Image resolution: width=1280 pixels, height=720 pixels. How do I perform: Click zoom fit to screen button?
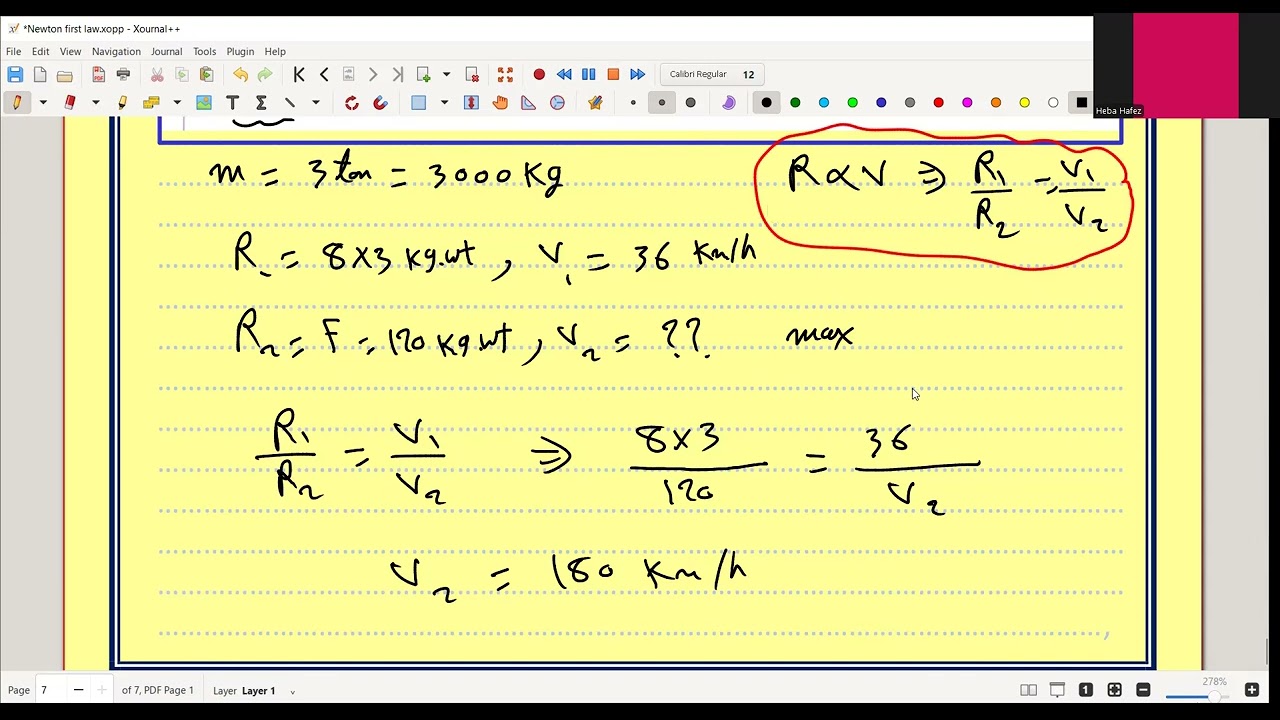tap(1114, 690)
